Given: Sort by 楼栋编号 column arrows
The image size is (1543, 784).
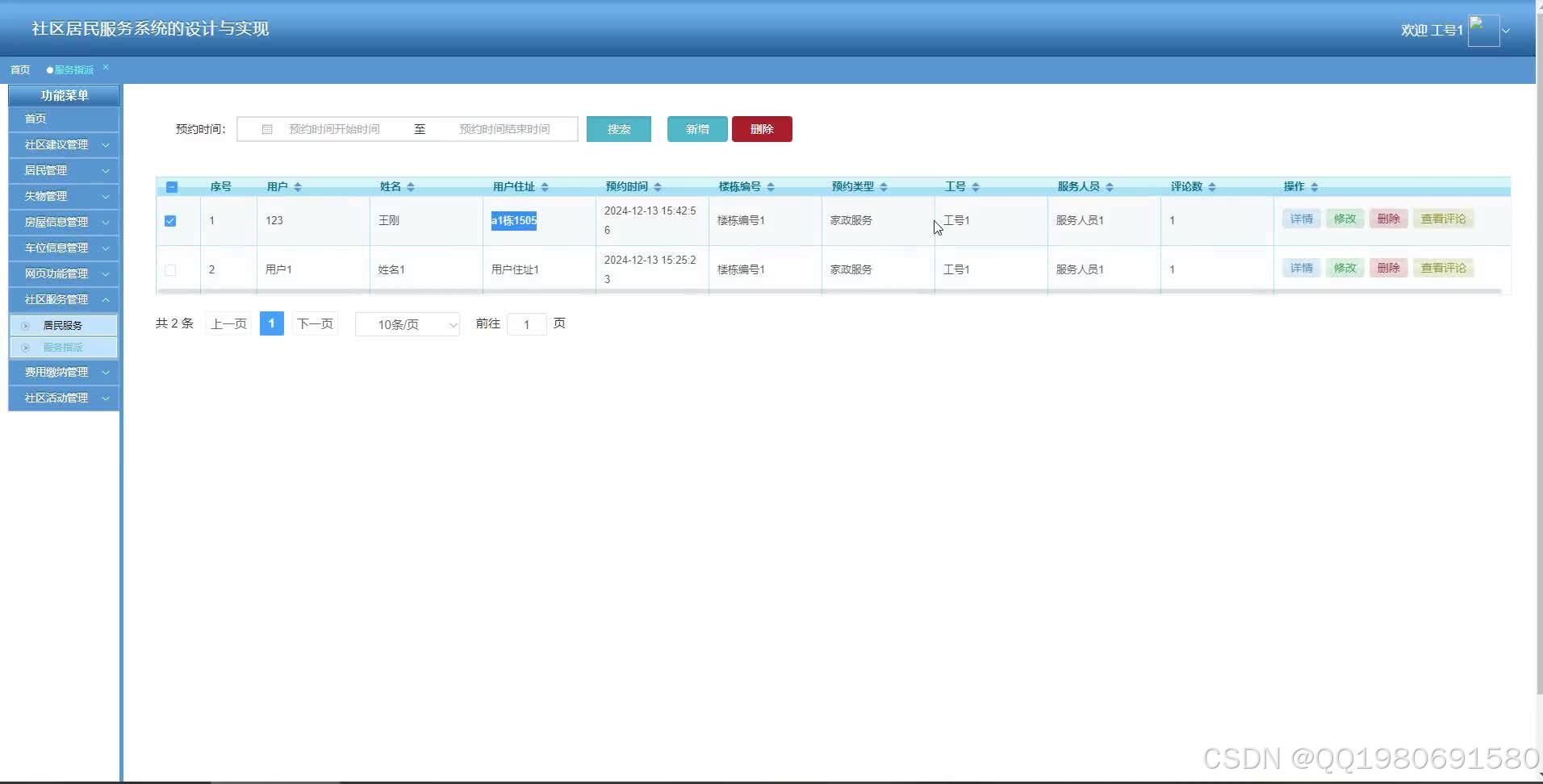Looking at the screenshot, I should (x=771, y=187).
